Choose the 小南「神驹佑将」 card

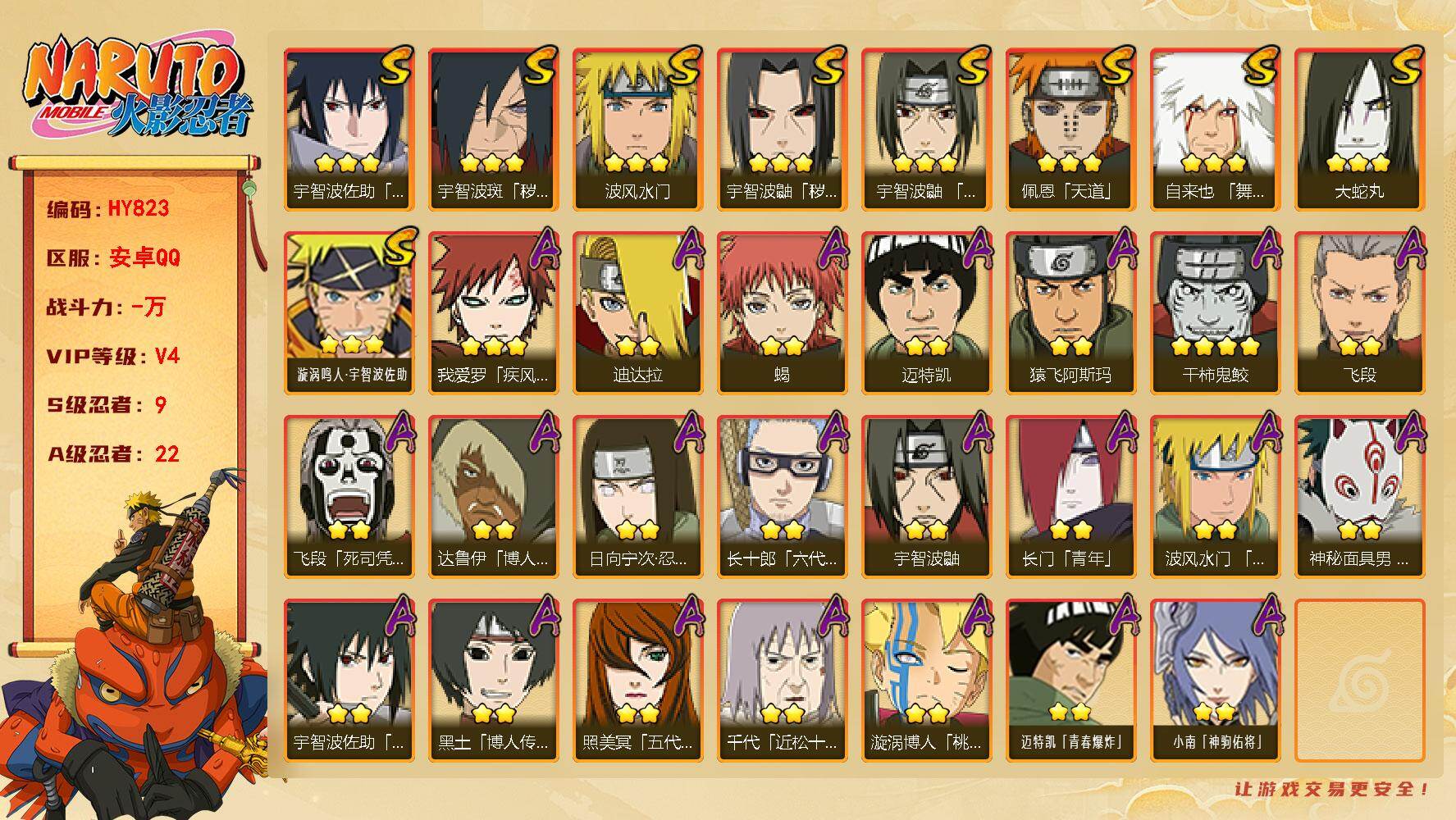point(1215,681)
